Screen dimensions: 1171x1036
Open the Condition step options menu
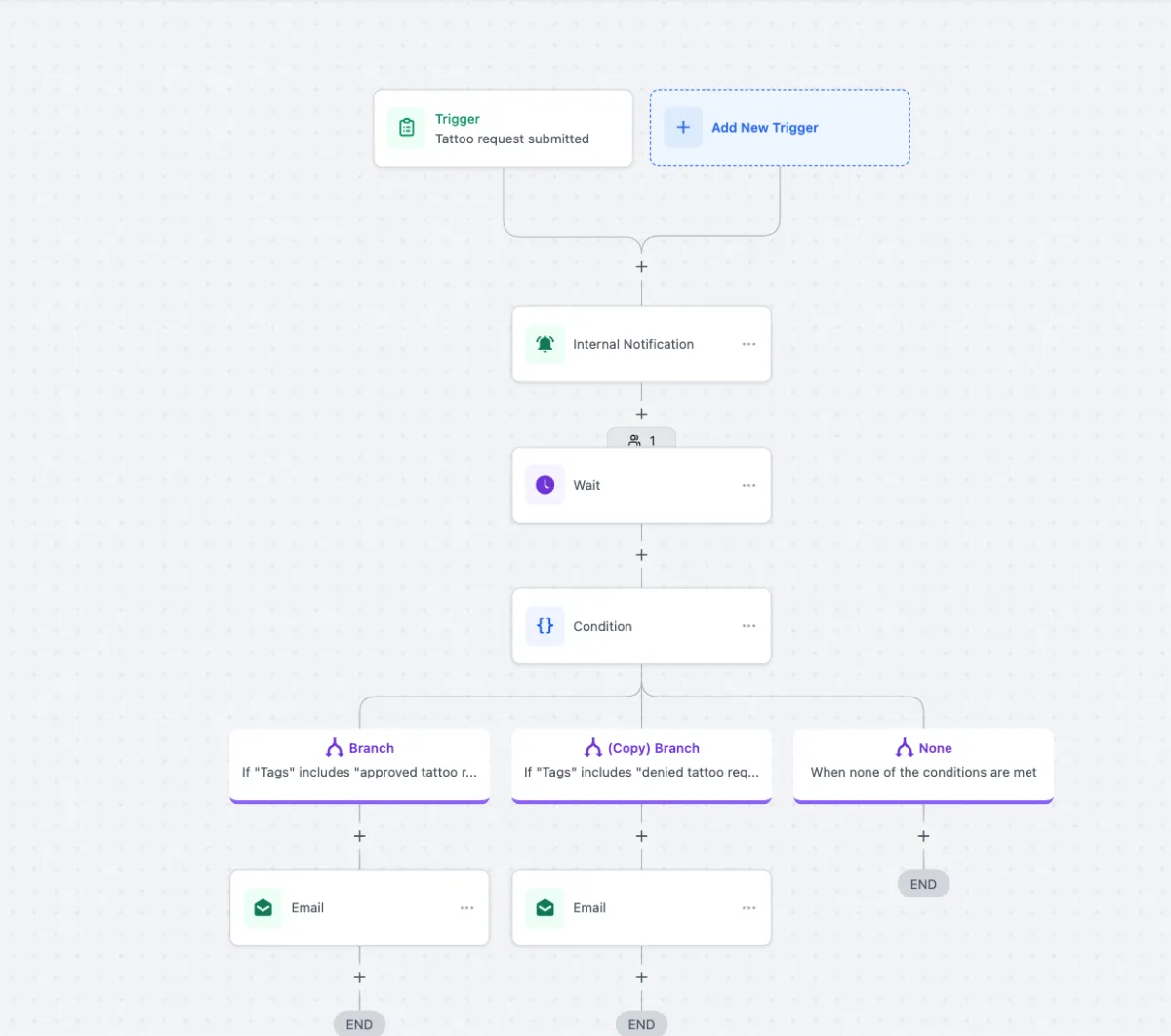[x=748, y=626]
